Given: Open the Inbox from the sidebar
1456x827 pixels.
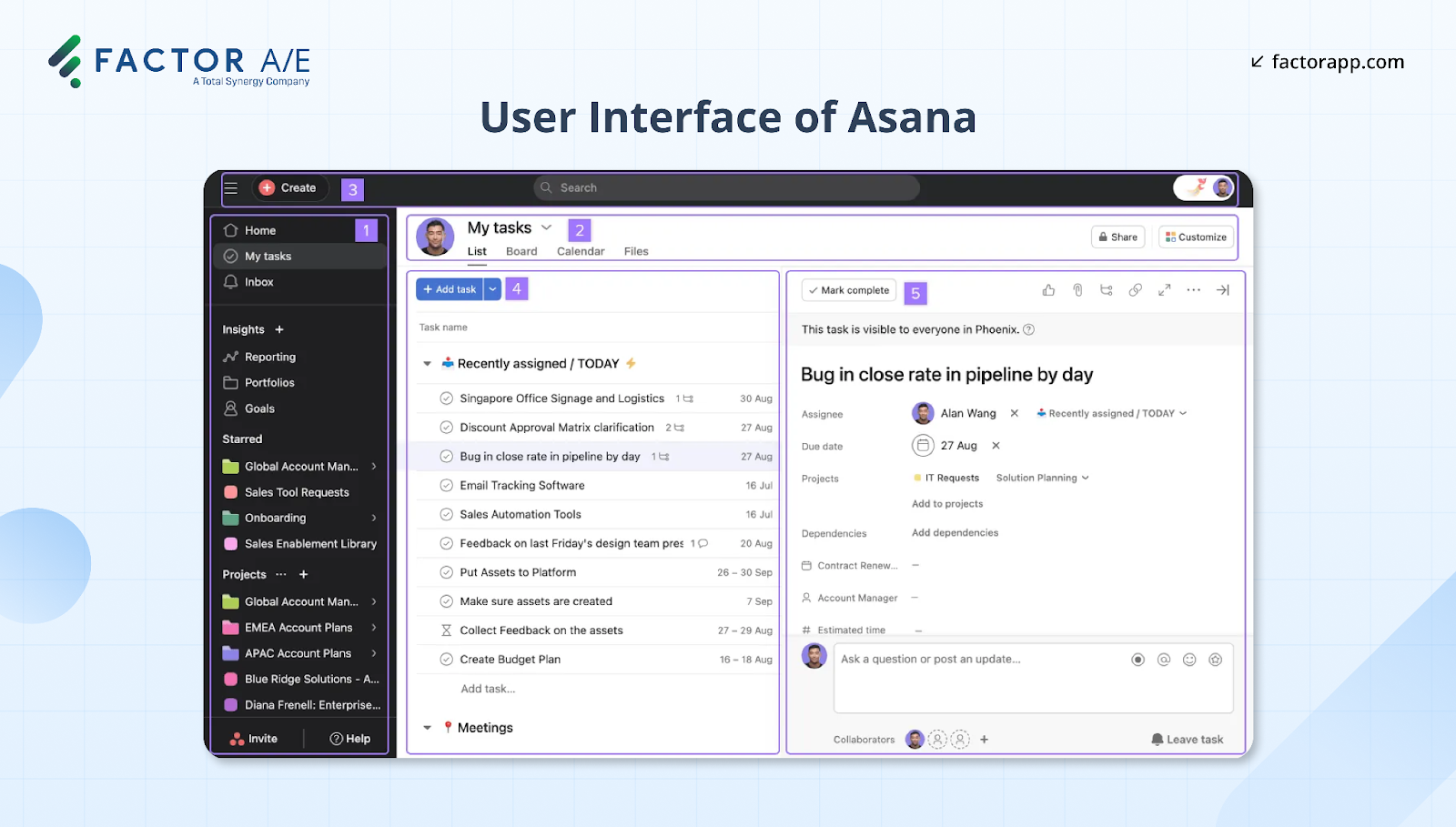Looking at the screenshot, I should pyautogui.click(x=258, y=282).
